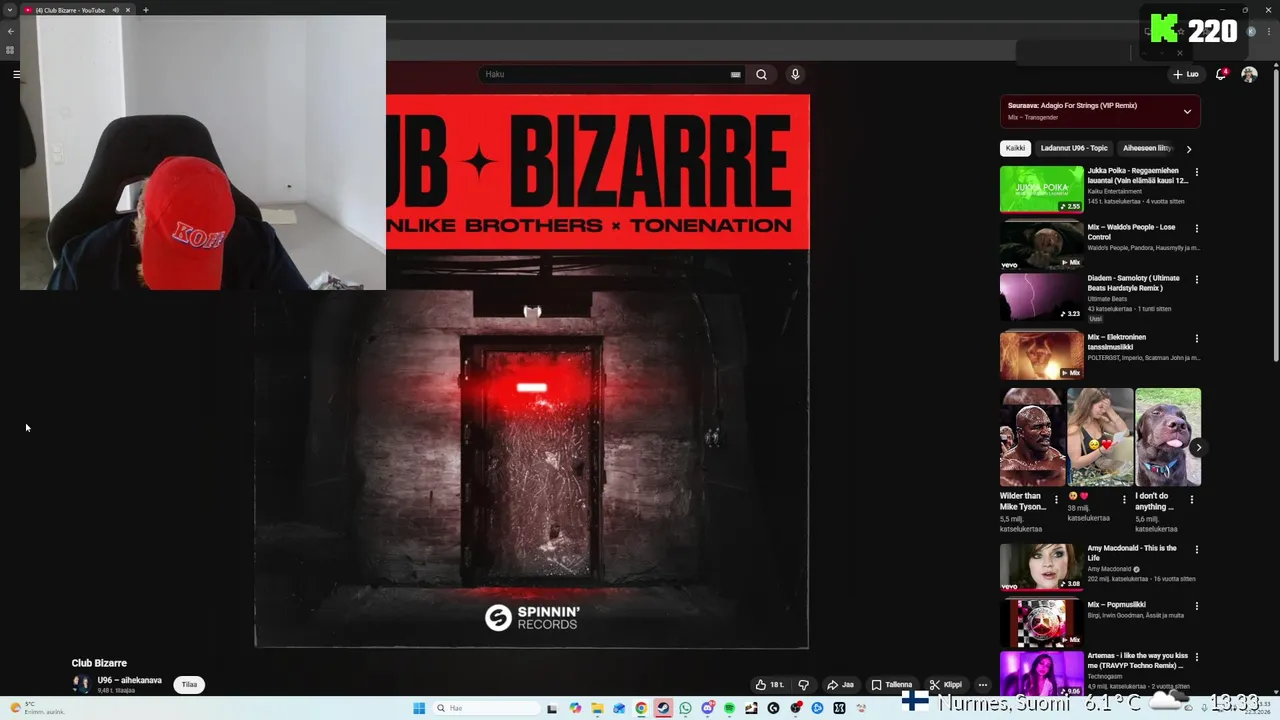Open WhatsApp from taskbar

685,708
